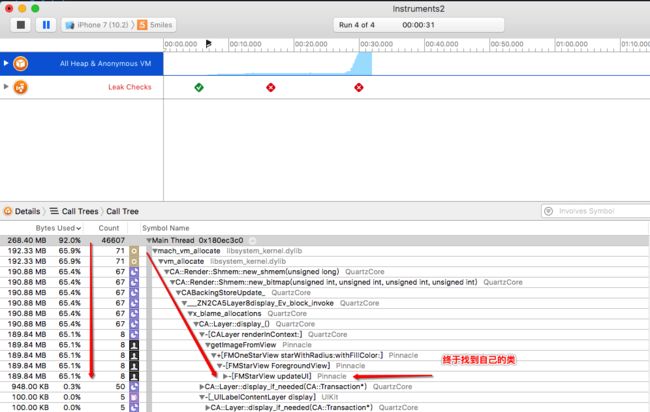Collapse the mach_vm_allocate row

pyautogui.click(x=155, y=251)
